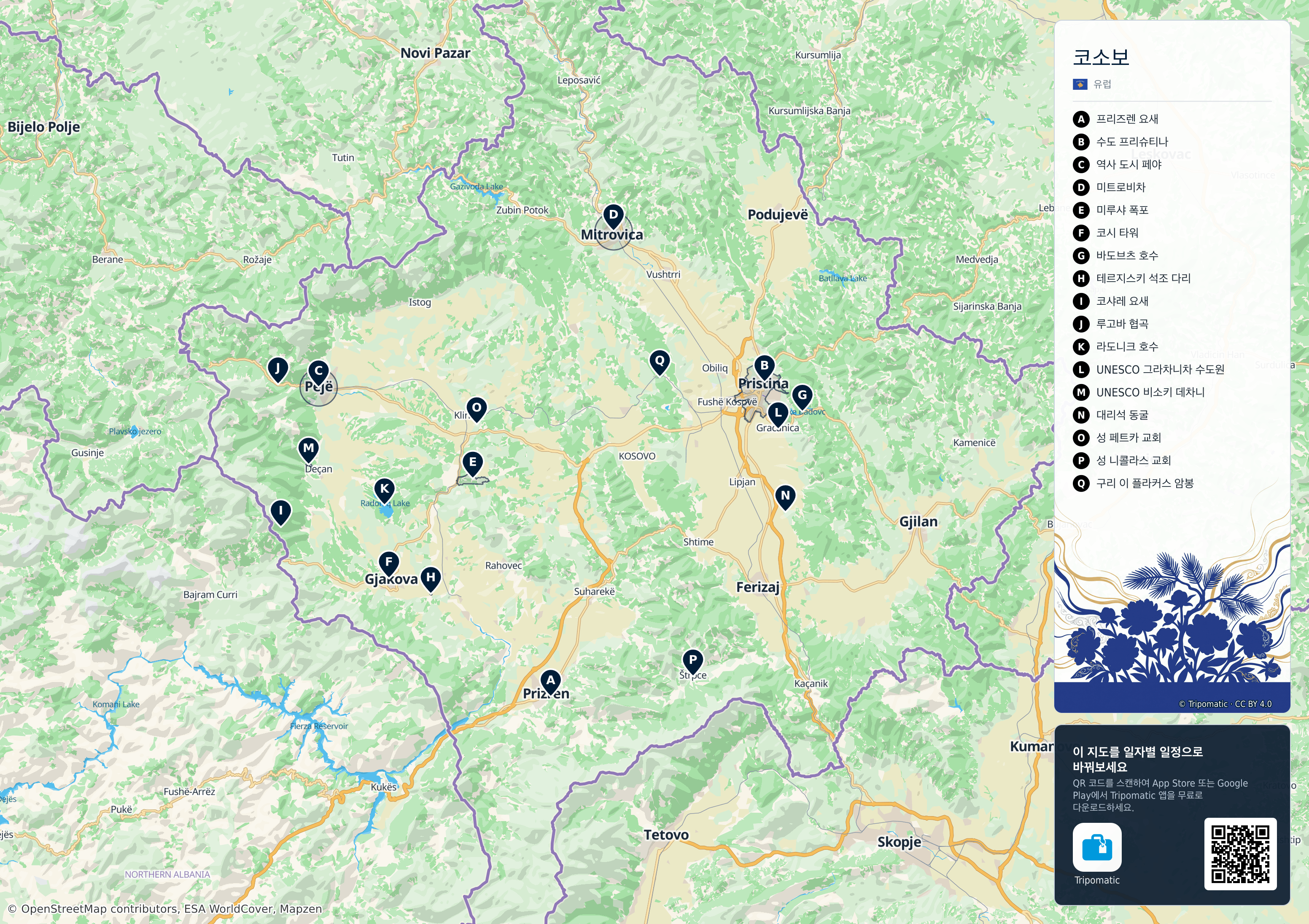Select legend entry A 프리즈렌 요새
1309x924 pixels.
(1116, 119)
